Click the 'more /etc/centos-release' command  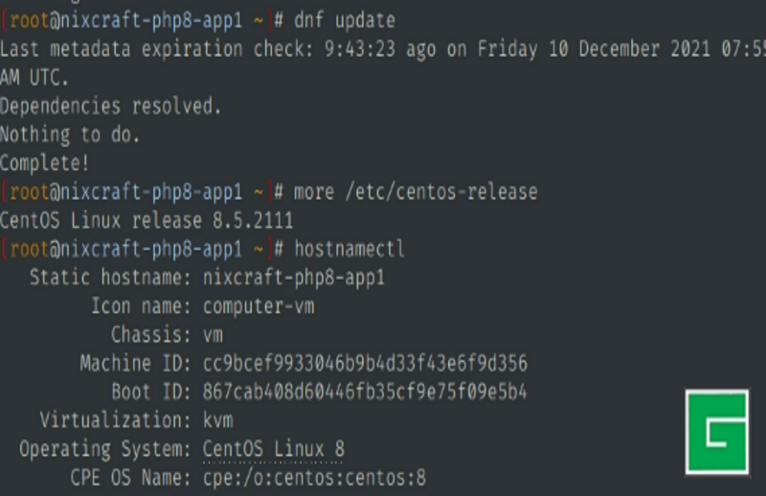[x=415, y=191]
